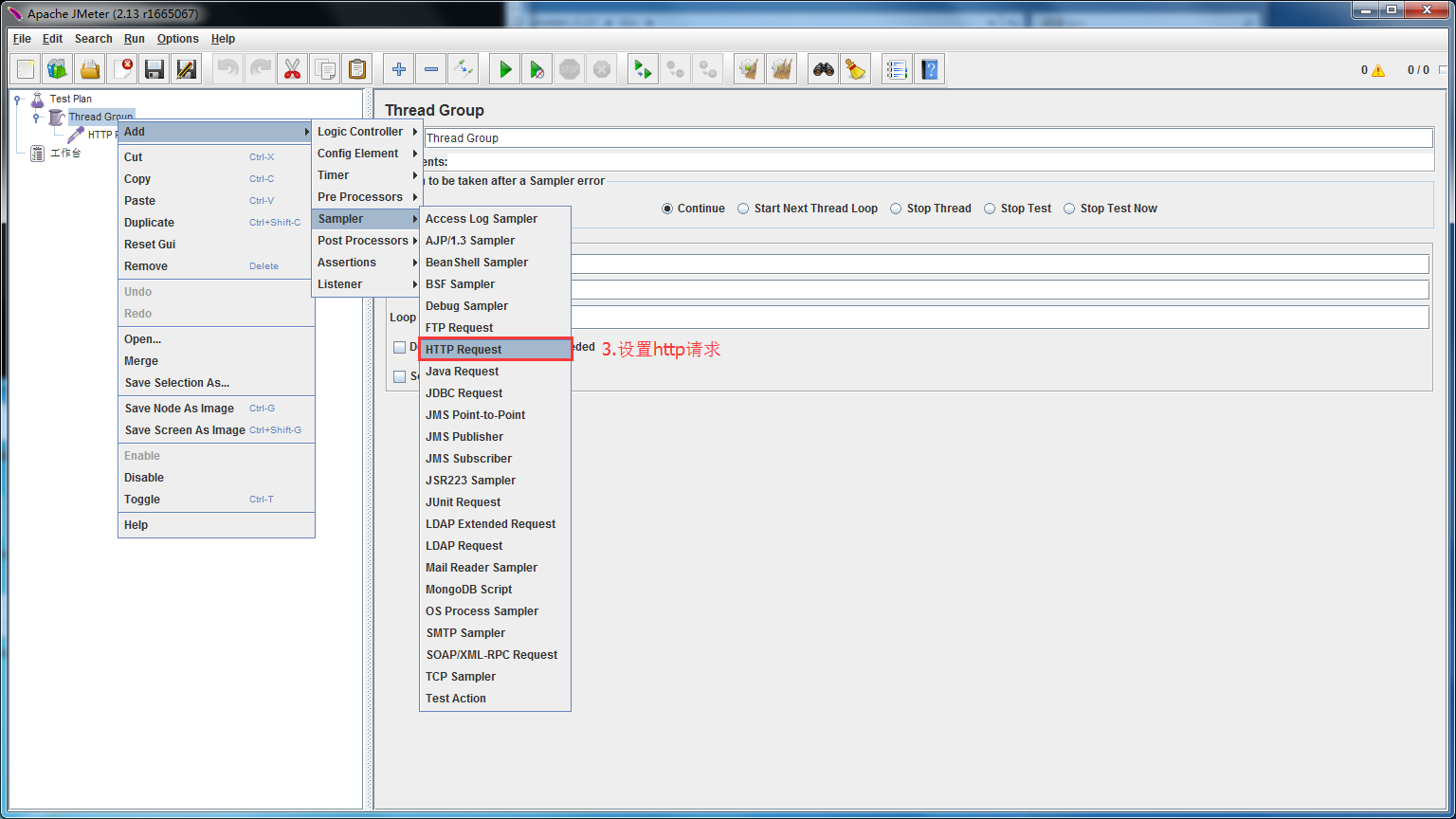Click the Expand All plus toolbar icon

pos(399,69)
